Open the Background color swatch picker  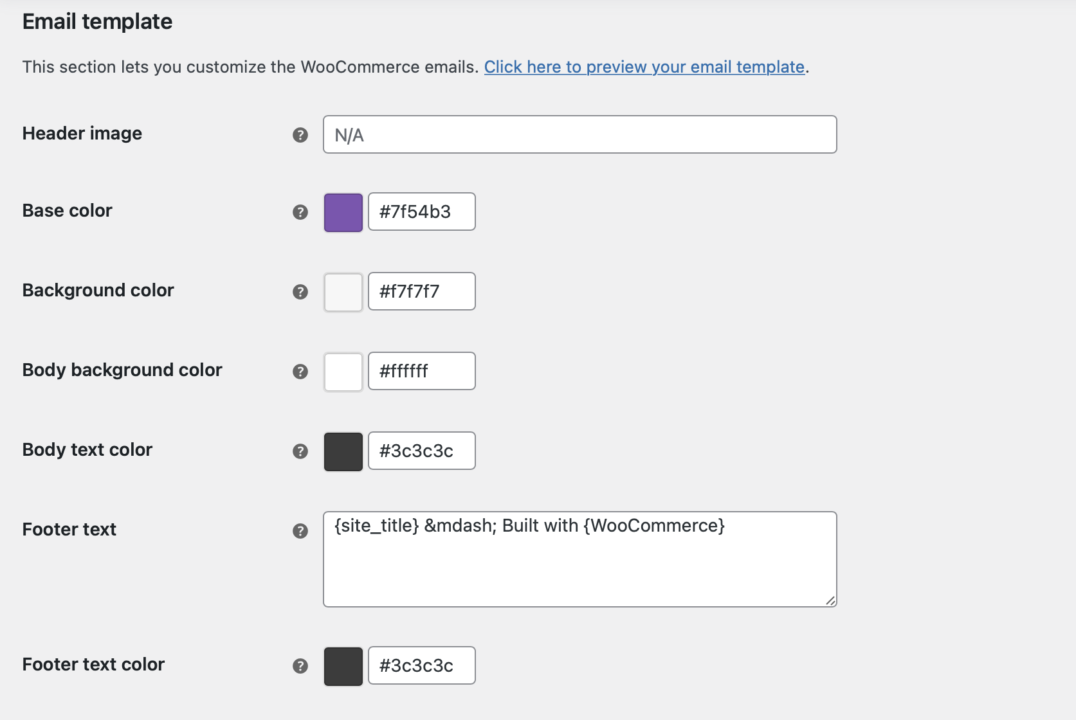tap(343, 291)
